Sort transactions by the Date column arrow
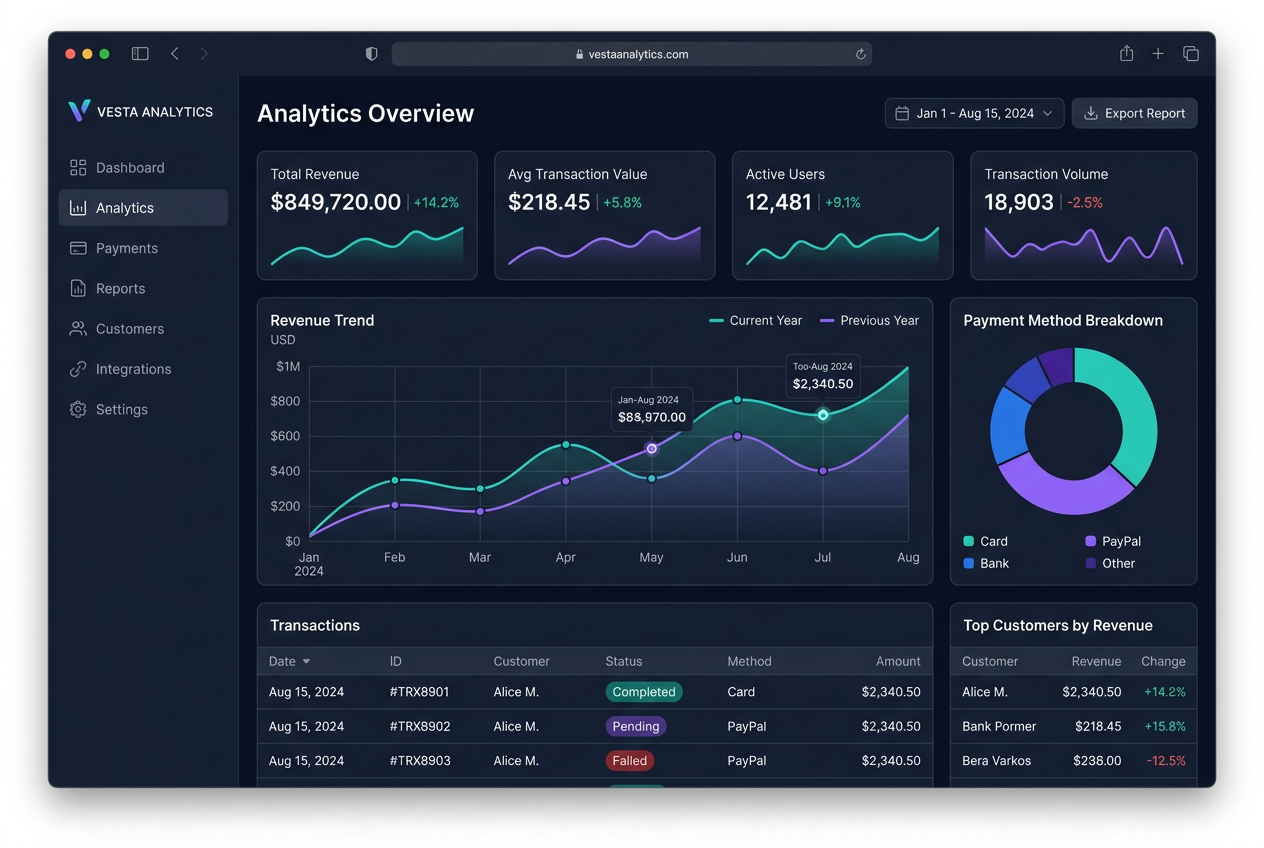 (306, 662)
